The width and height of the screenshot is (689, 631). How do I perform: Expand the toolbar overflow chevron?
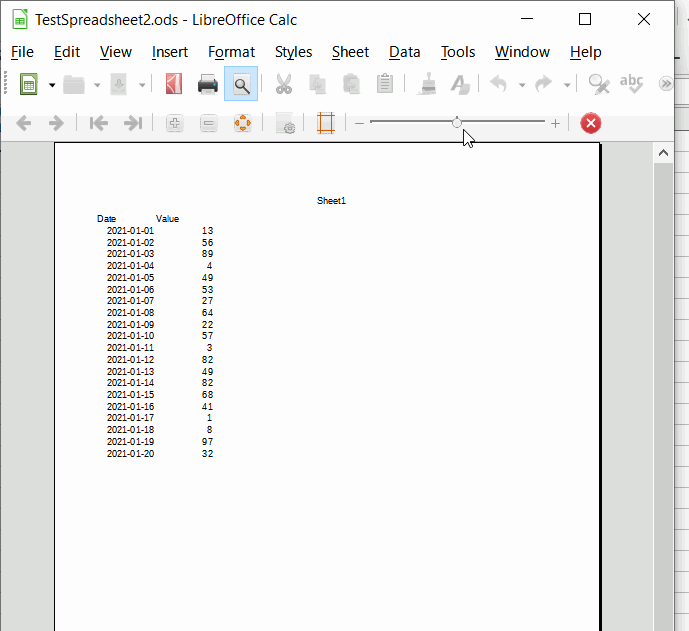click(666, 83)
